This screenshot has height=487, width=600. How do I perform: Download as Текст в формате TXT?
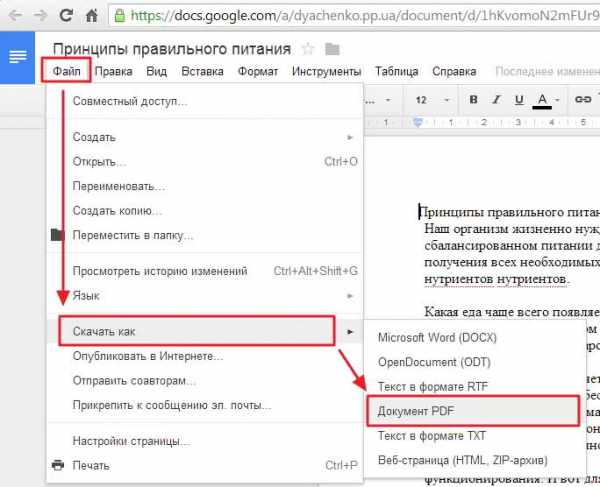(475, 436)
